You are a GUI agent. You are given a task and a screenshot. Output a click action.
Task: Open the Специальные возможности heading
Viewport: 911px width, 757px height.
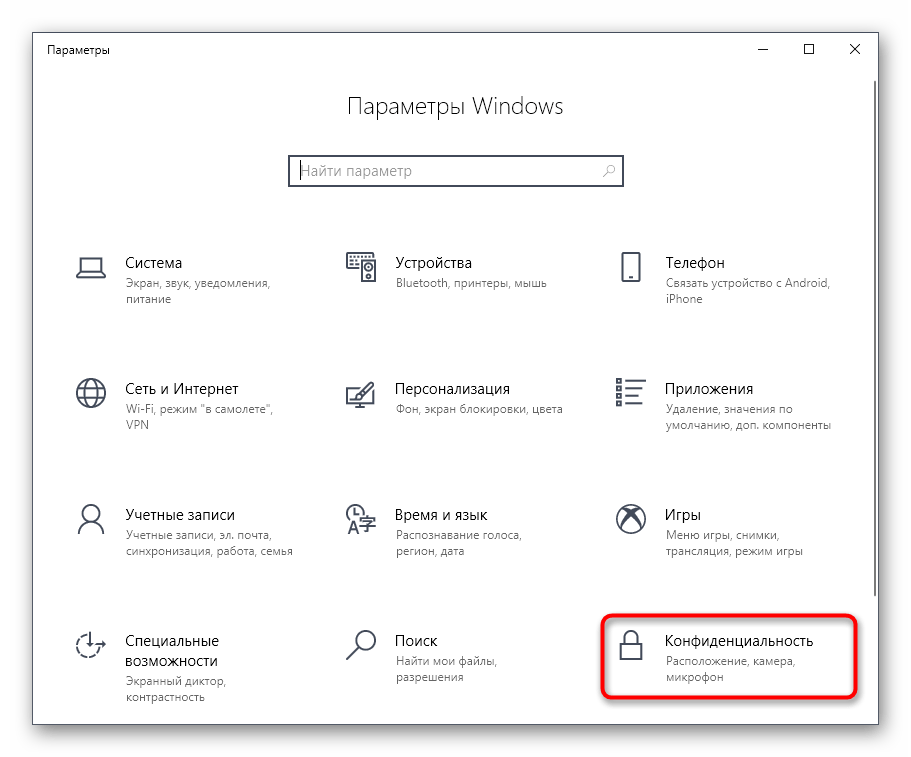(172, 651)
